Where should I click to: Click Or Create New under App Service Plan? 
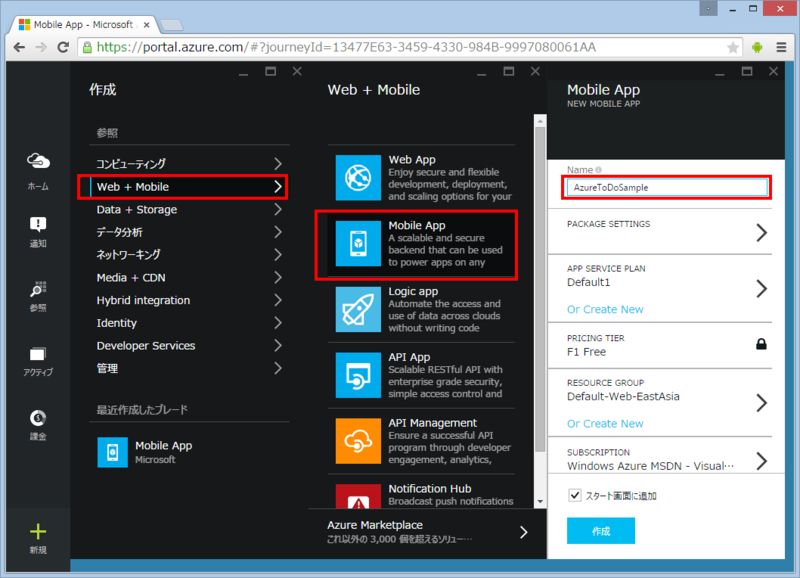tap(605, 310)
